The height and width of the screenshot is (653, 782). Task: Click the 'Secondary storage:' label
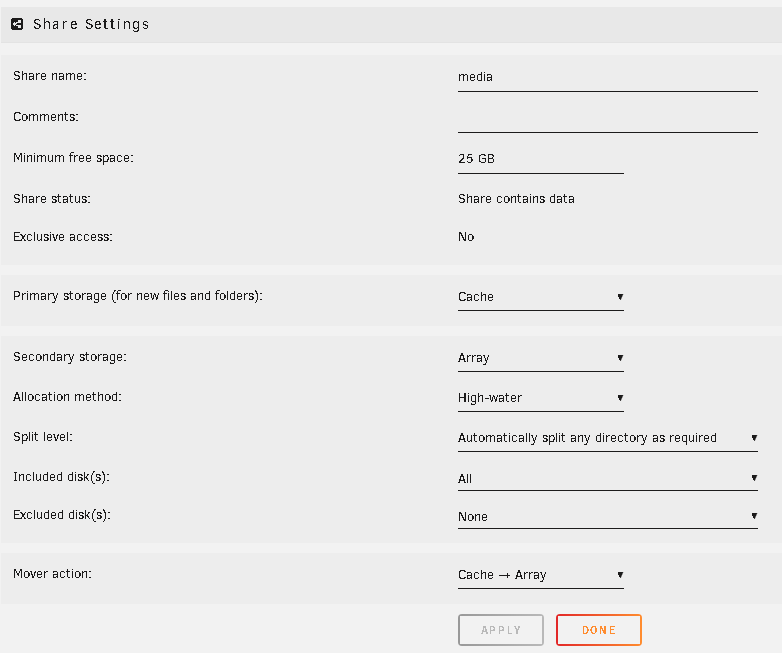pyautogui.click(x=70, y=357)
